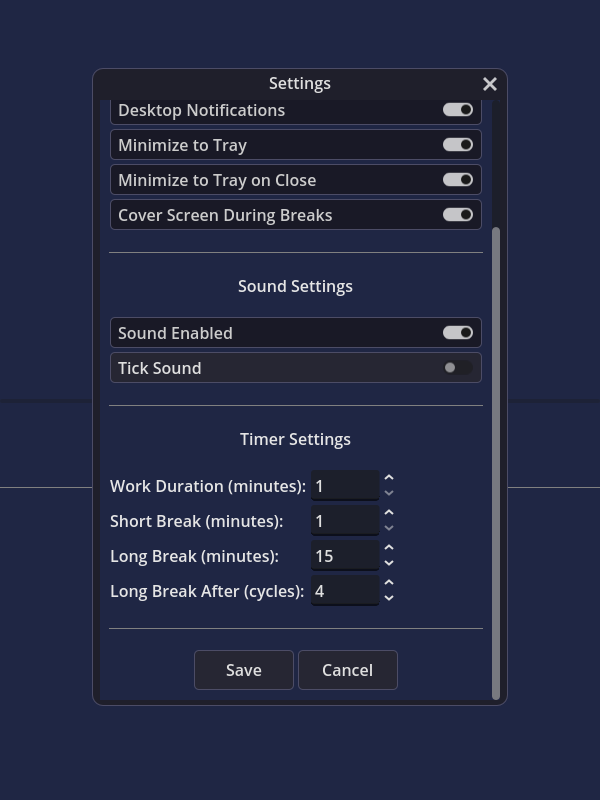Turn off Minimize to Tray

coord(458,145)
